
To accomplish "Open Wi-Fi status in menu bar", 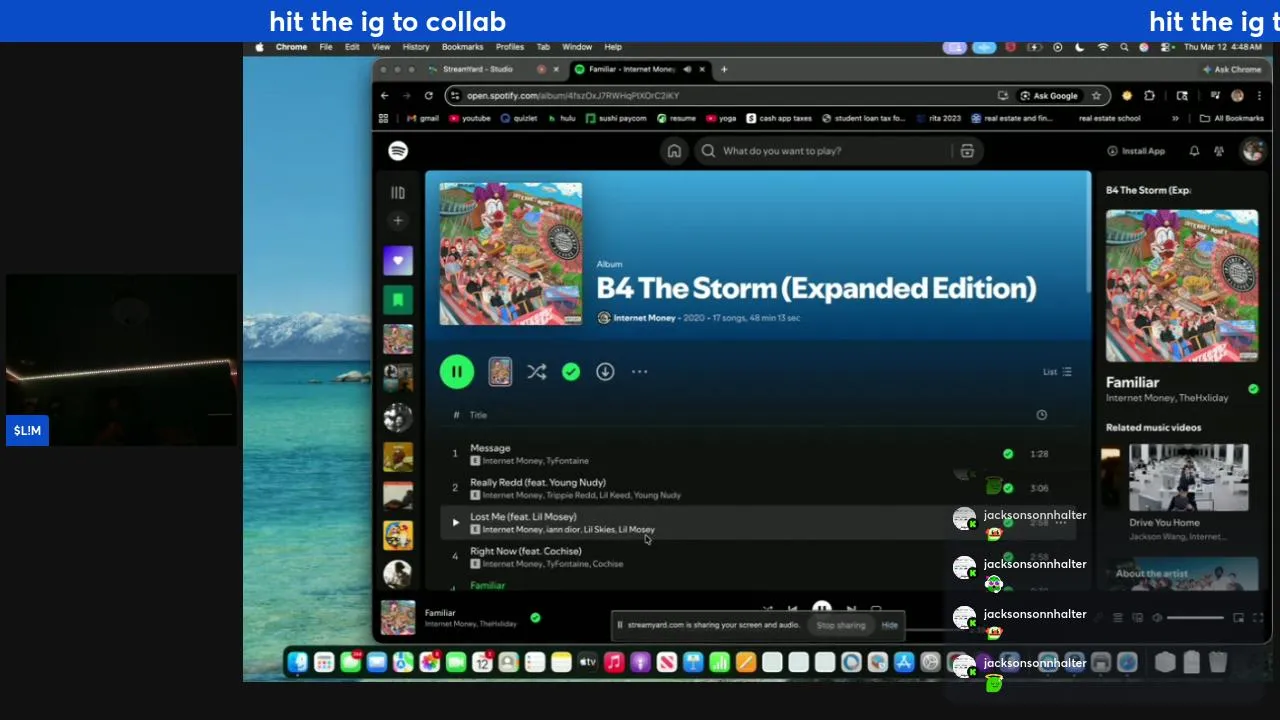I will [x=1103, y=47].
